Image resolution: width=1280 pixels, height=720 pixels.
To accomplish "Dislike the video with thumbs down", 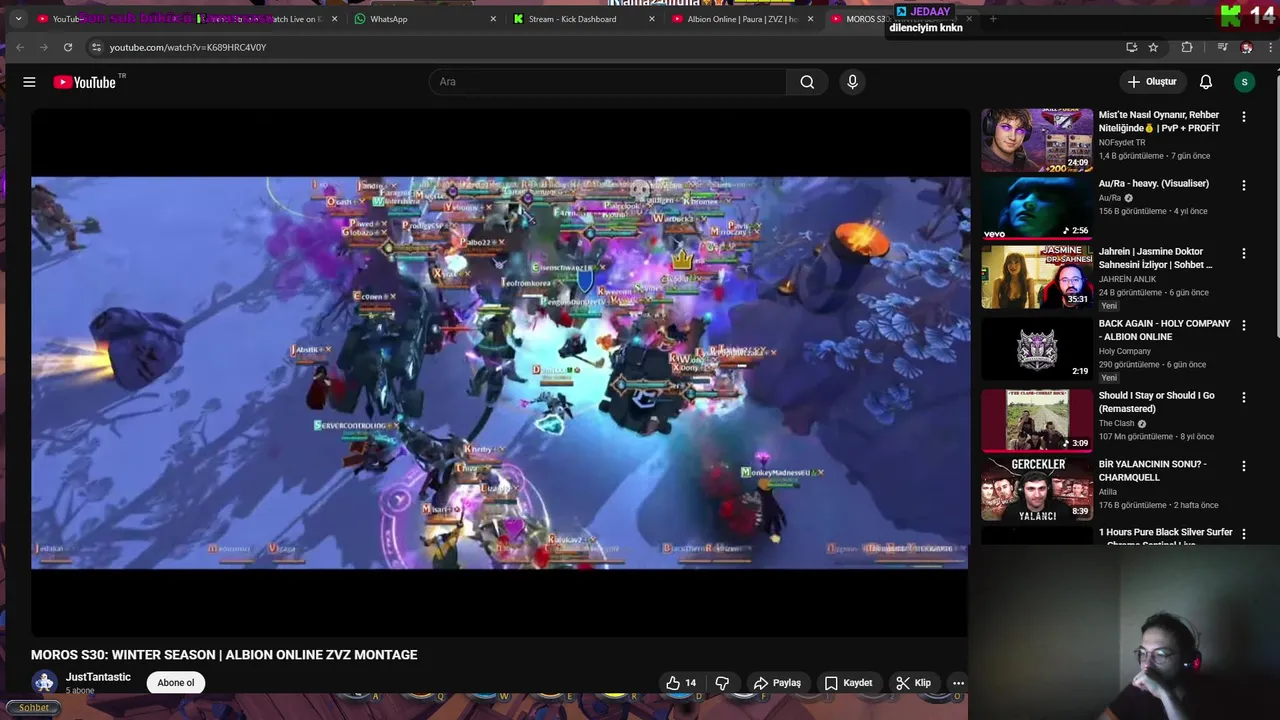I will [x=722, y=683].
